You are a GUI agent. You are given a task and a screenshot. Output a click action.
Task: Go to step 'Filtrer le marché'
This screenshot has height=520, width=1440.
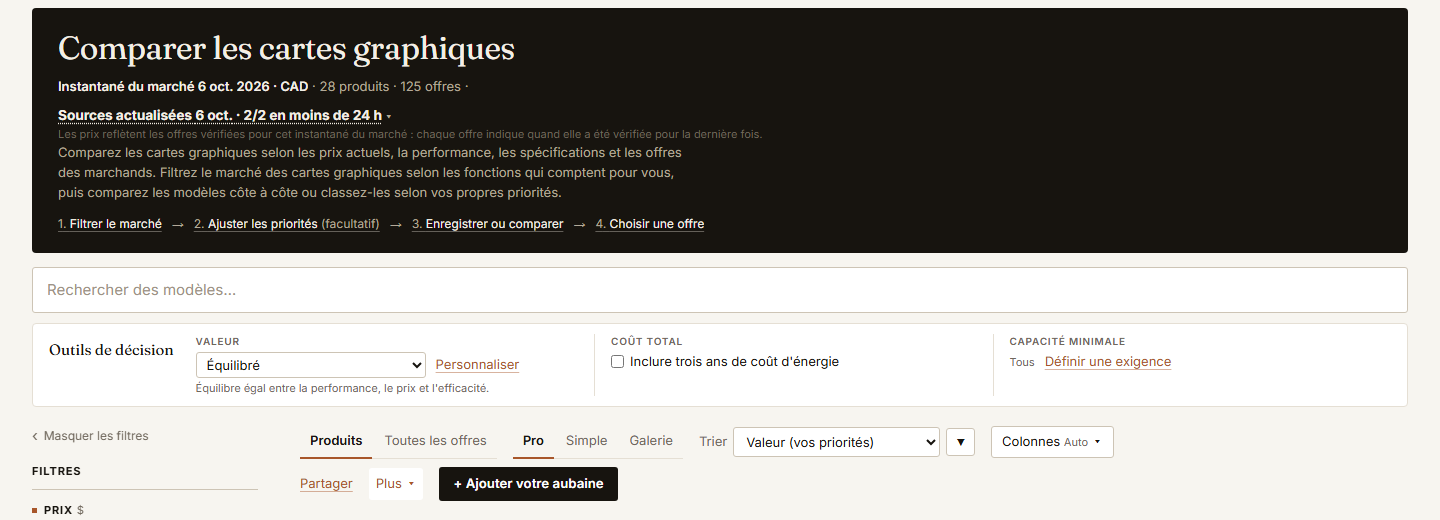click(110, 224)
